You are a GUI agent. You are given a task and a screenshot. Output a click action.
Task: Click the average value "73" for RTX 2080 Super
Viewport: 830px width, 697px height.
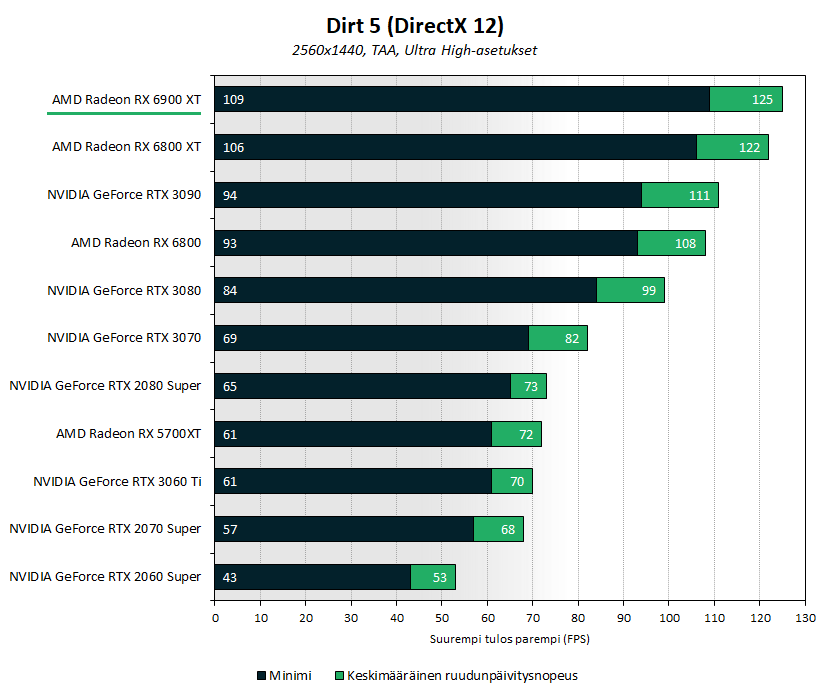531,386
